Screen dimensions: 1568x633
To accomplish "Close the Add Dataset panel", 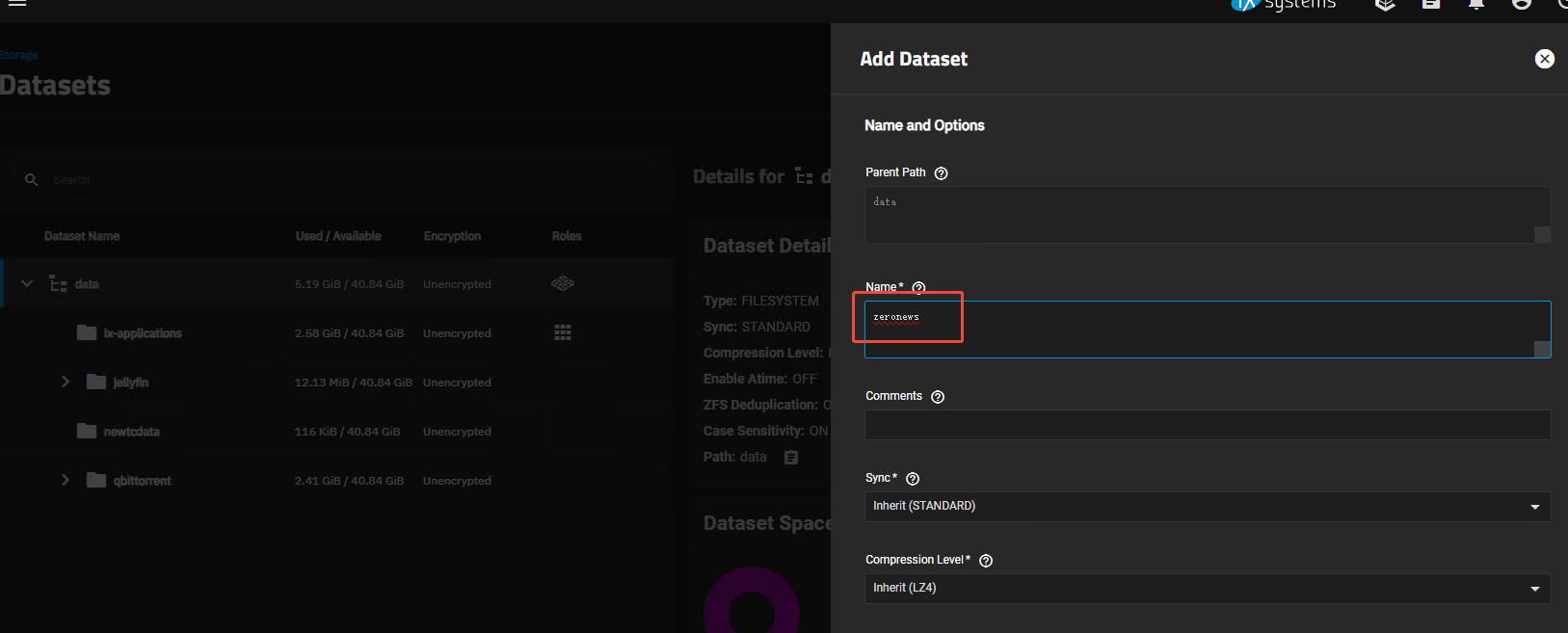I will (1544, 59).
